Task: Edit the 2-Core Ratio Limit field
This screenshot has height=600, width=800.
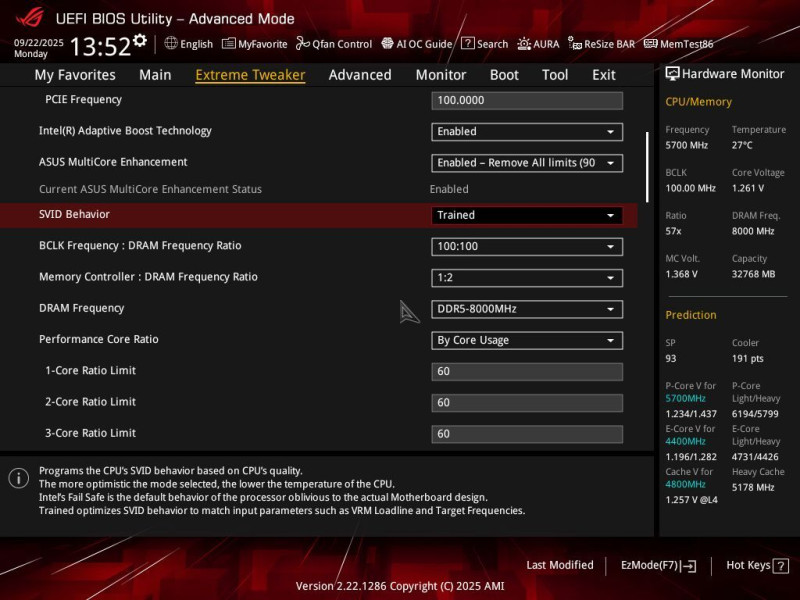Action: [527, 403]
